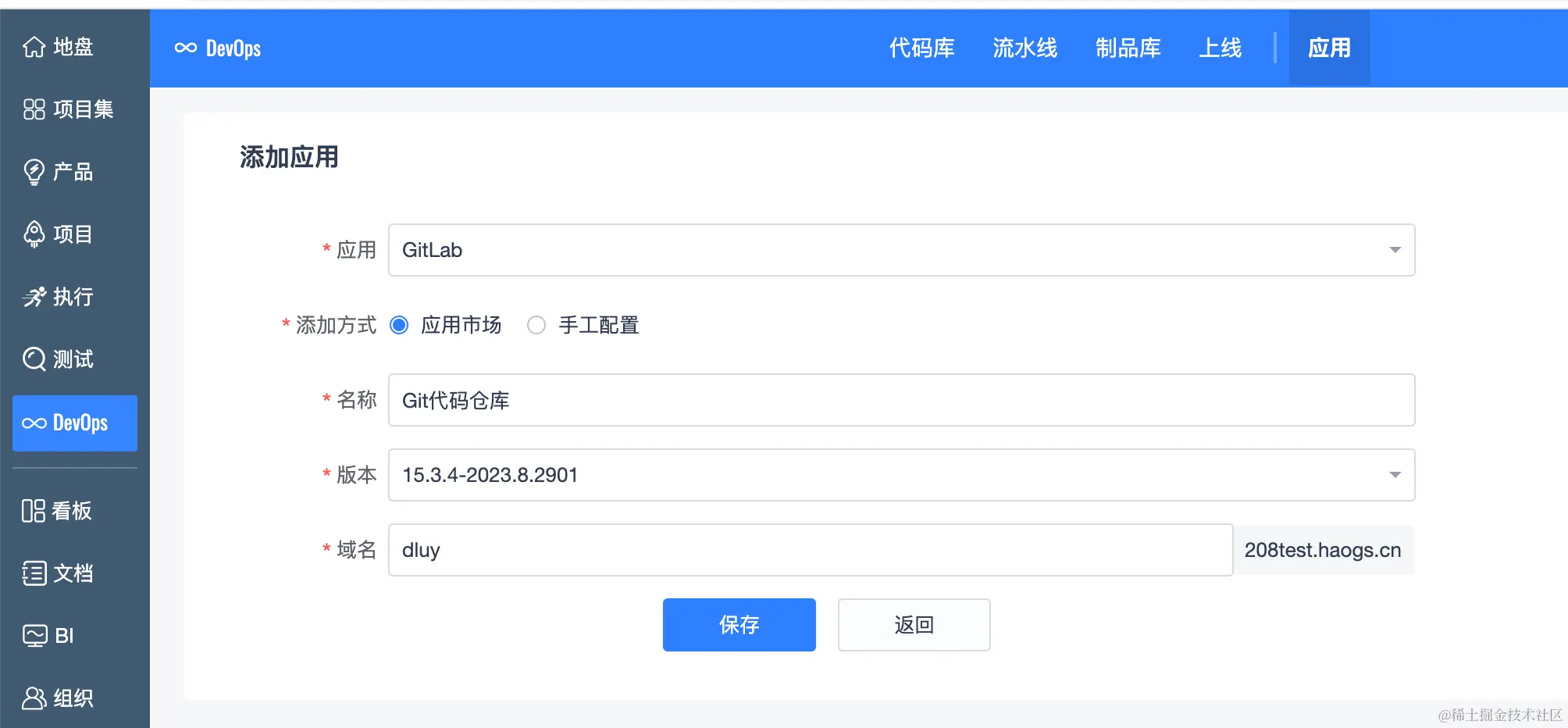
Task: Open 文档 documents from sidebar
Action: (x=34, y=573)
